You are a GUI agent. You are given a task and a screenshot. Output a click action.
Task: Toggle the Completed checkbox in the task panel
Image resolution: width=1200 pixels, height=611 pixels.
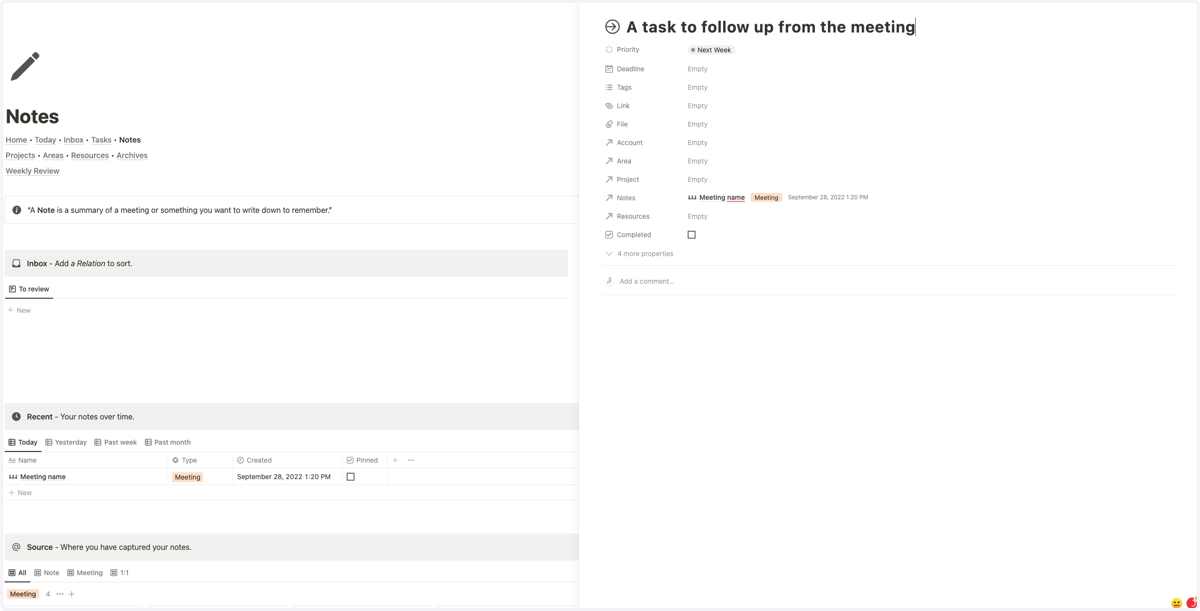coord(691,235)
